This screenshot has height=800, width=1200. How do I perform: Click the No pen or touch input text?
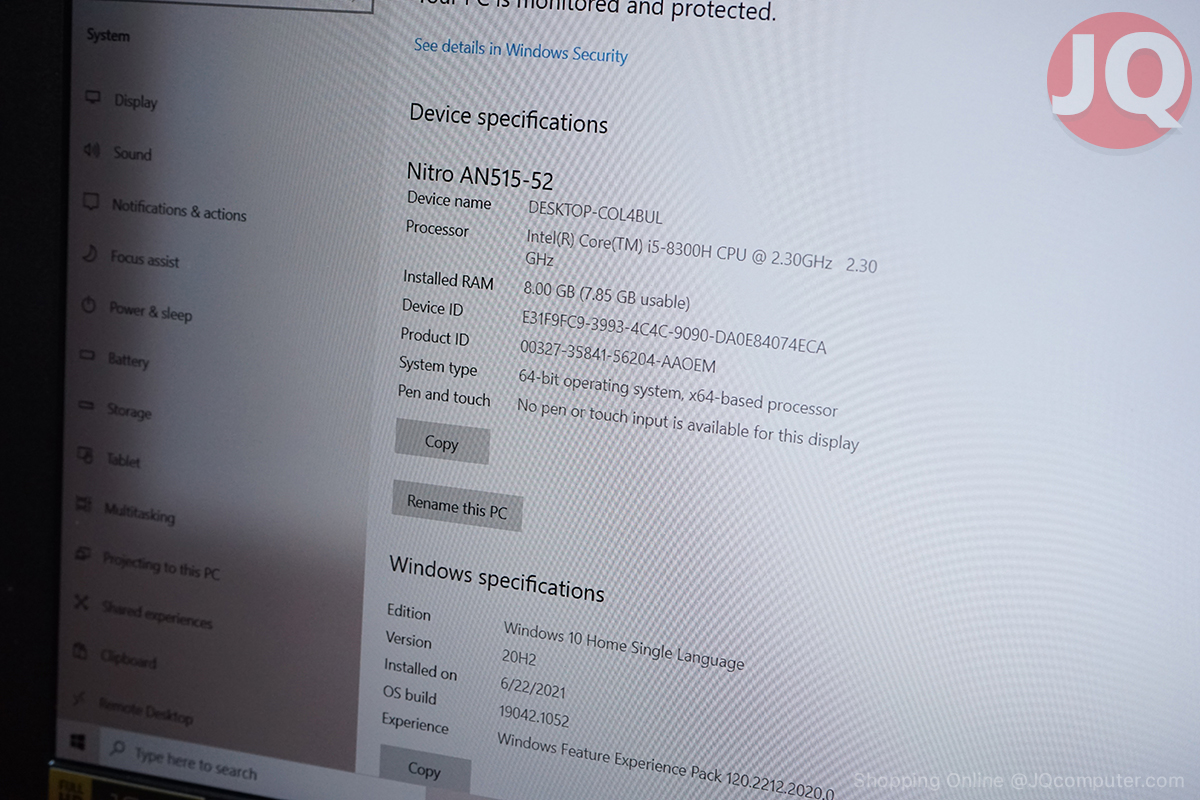(687, 424)
